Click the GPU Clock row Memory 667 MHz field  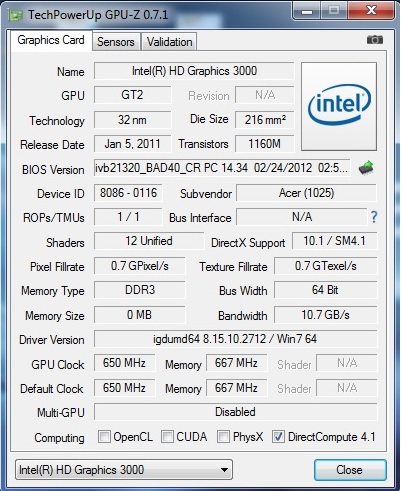click(x=236, y=363)
